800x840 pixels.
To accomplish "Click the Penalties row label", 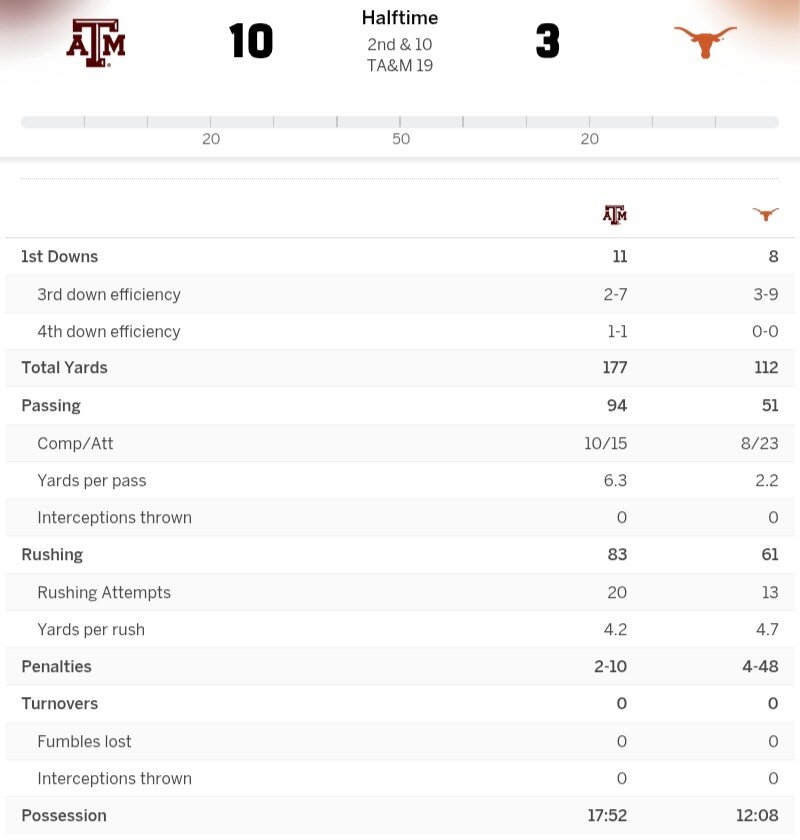I will pyautogui.click(x=56, y=667).
